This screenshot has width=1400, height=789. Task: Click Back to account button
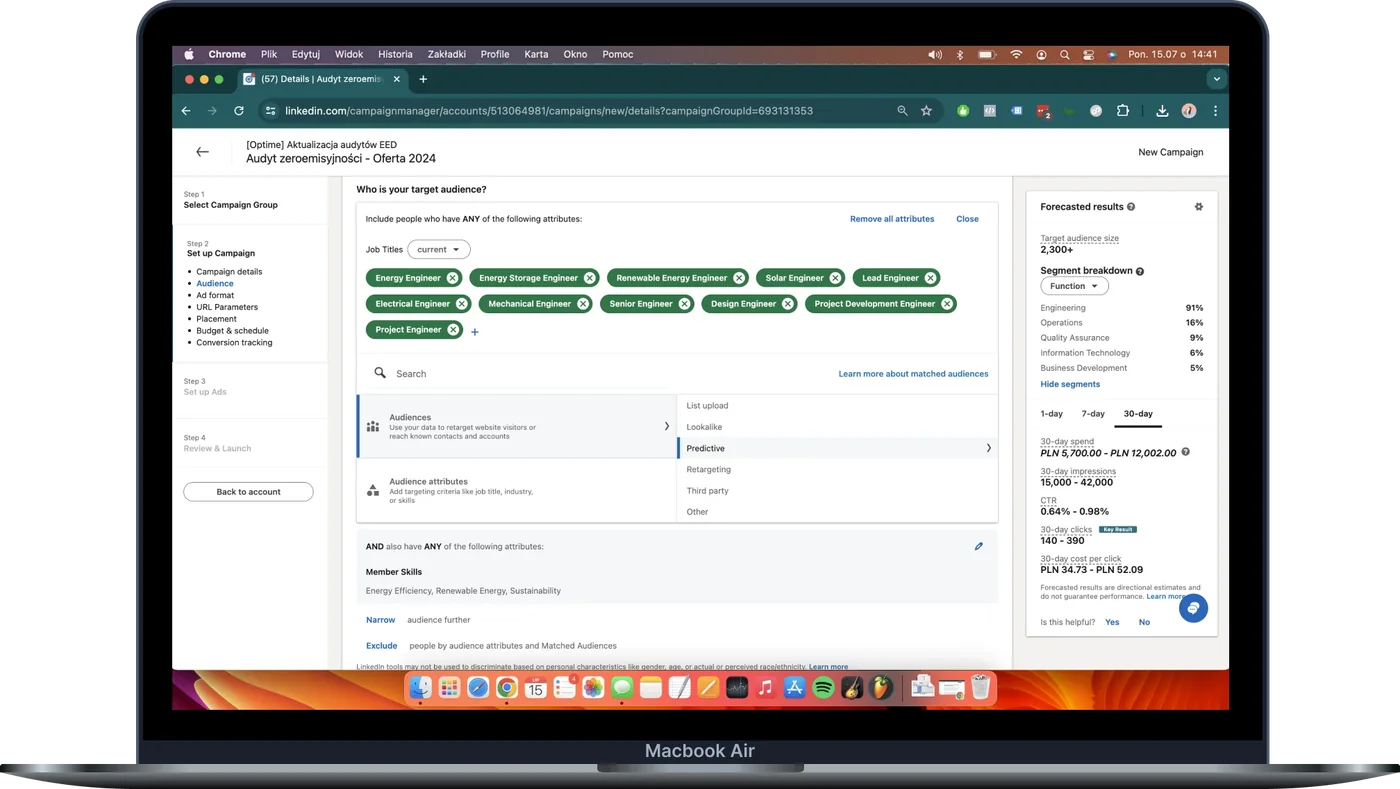[248, 492]
